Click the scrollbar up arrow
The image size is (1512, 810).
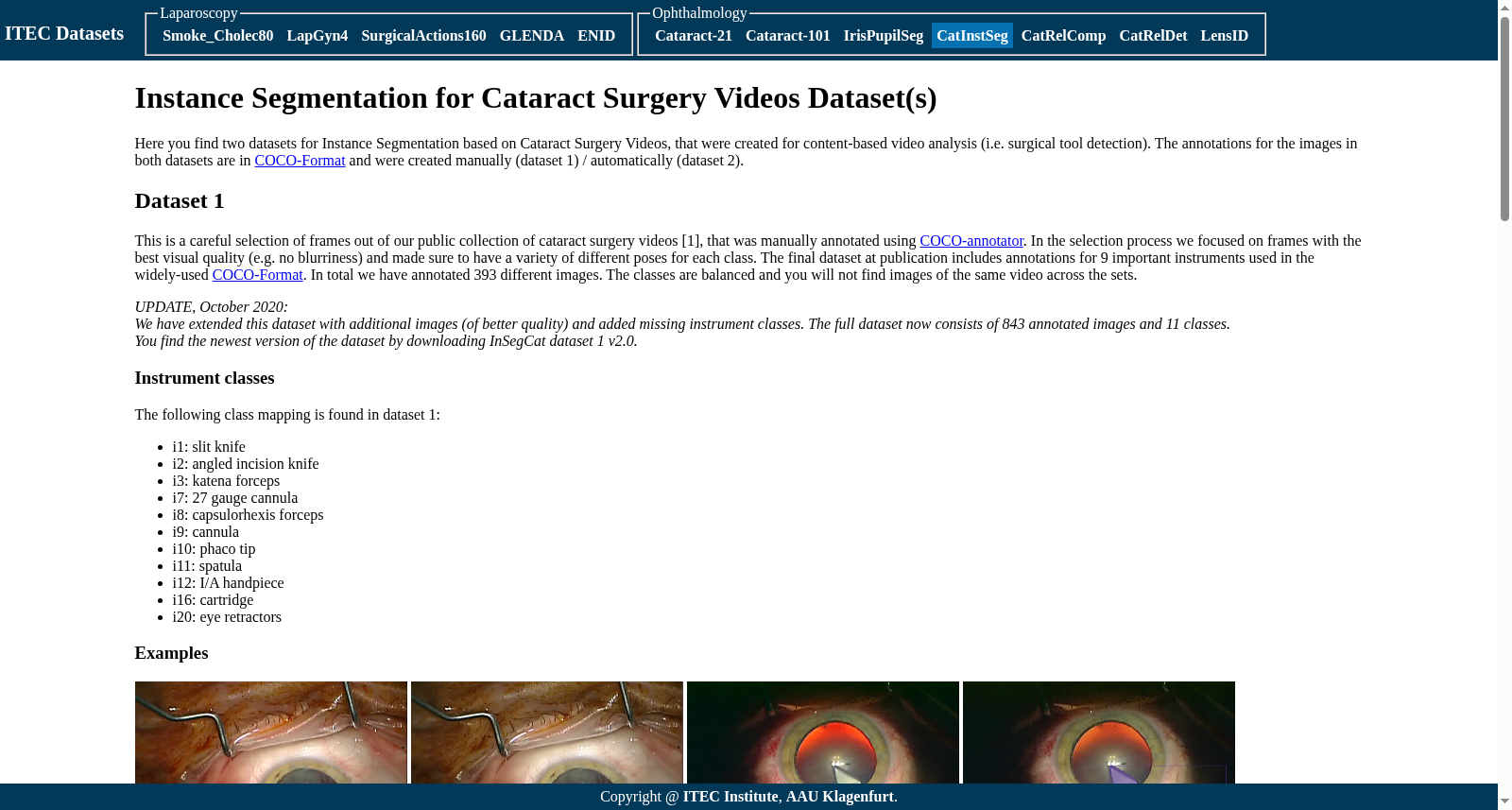(1504, 8)
